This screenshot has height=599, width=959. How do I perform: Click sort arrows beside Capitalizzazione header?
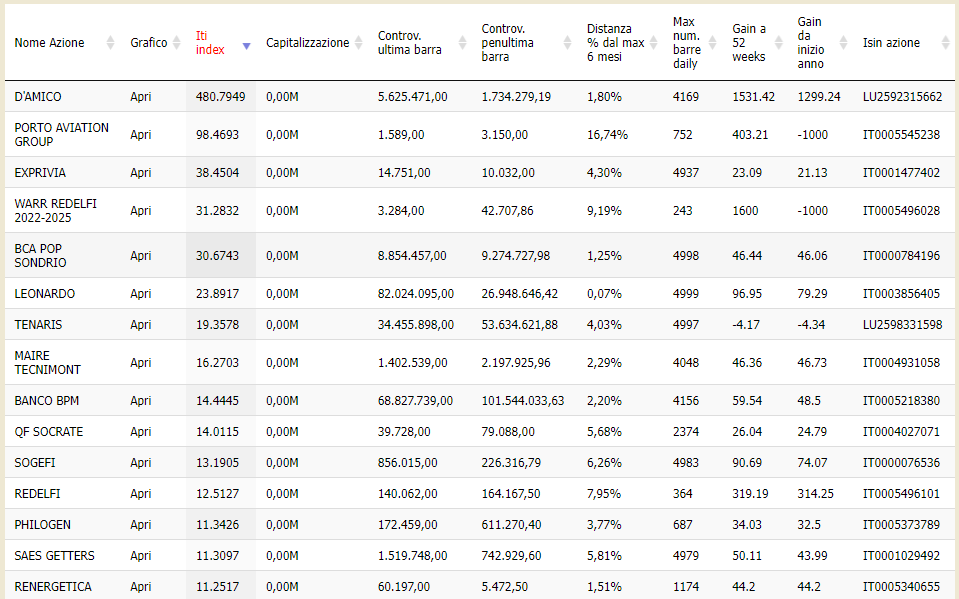click(x=358, y=43)
